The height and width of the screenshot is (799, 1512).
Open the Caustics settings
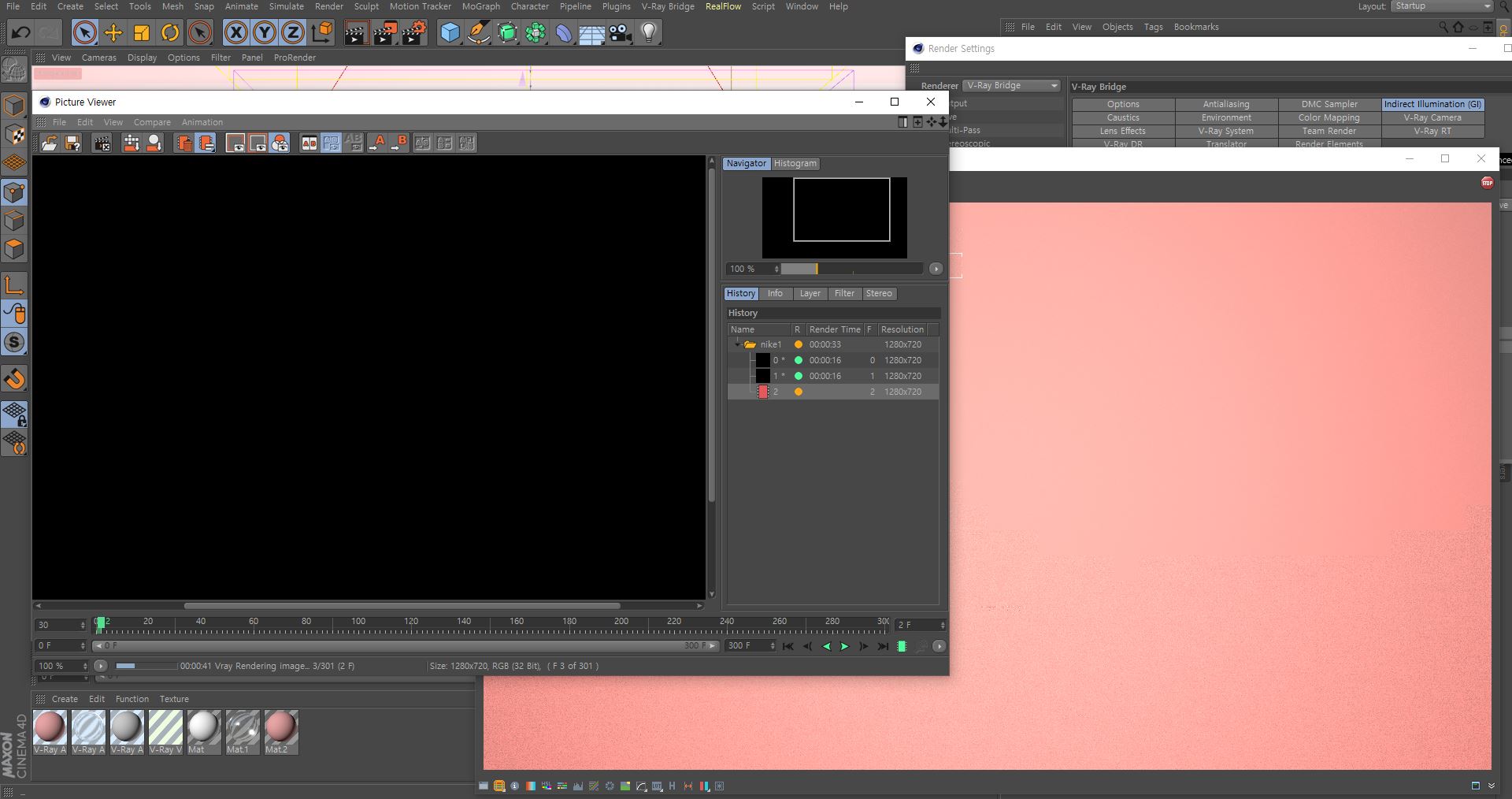1123,117
